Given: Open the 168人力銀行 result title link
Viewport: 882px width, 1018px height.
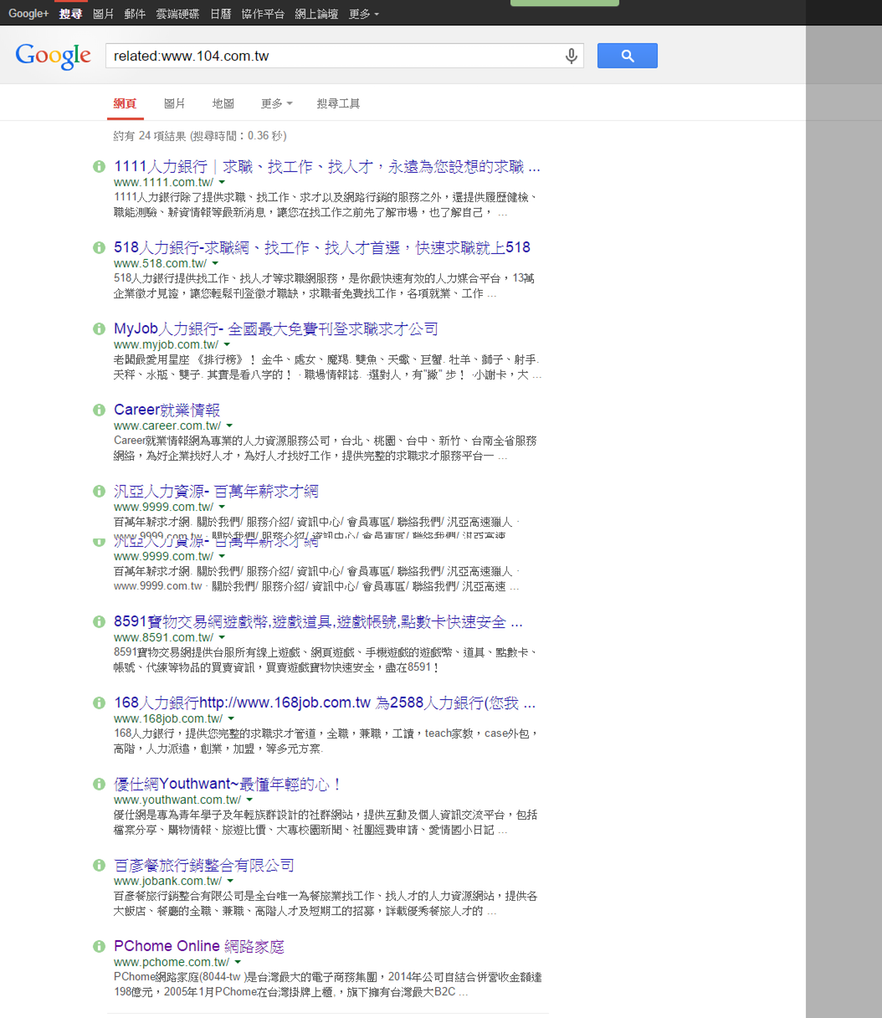Looking at the screenshot, I should [325, 703].
